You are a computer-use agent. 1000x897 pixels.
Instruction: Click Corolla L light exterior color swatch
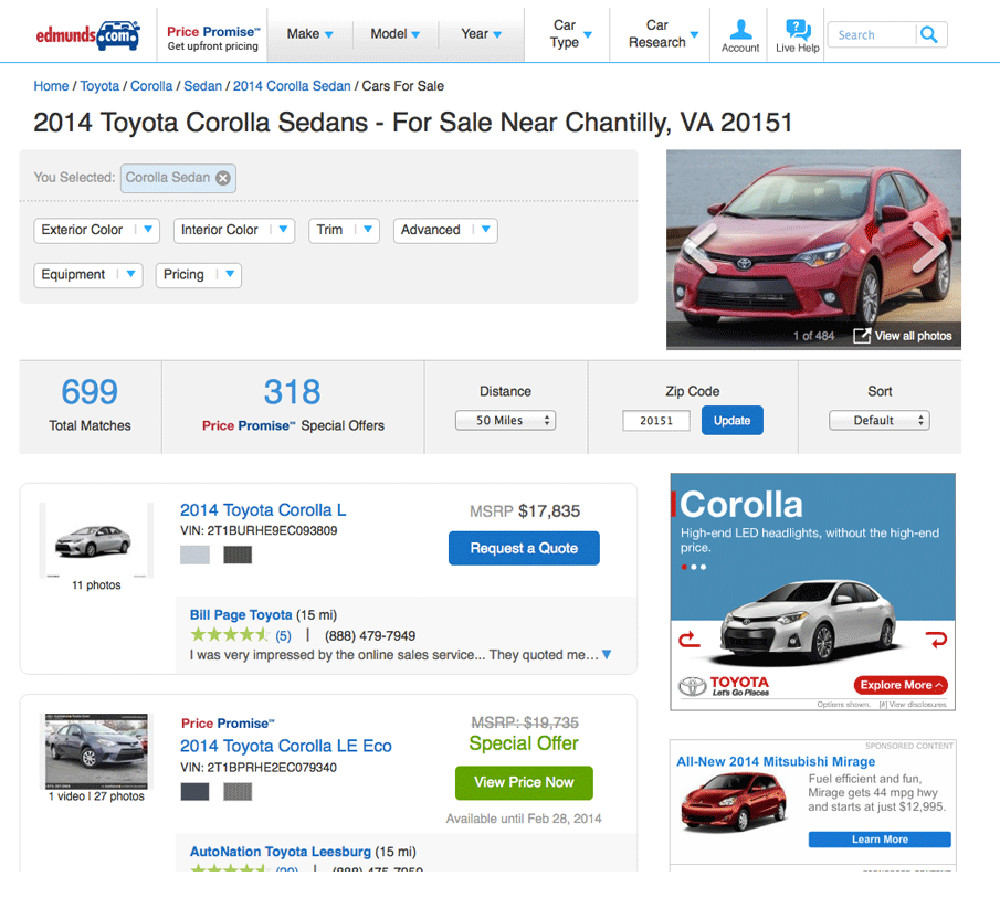coord(195,555)
